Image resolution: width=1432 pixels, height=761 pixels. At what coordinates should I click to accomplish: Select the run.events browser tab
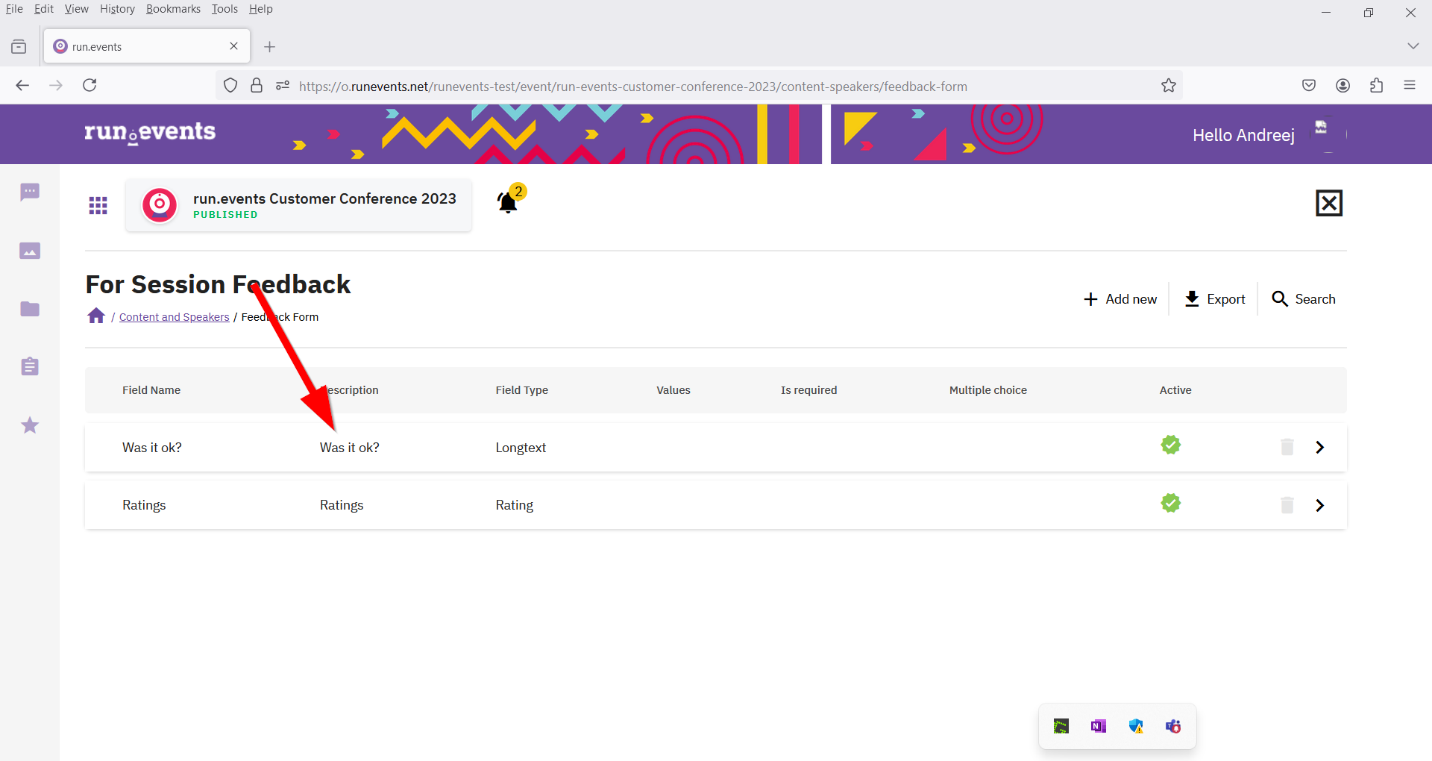point(146,47)
